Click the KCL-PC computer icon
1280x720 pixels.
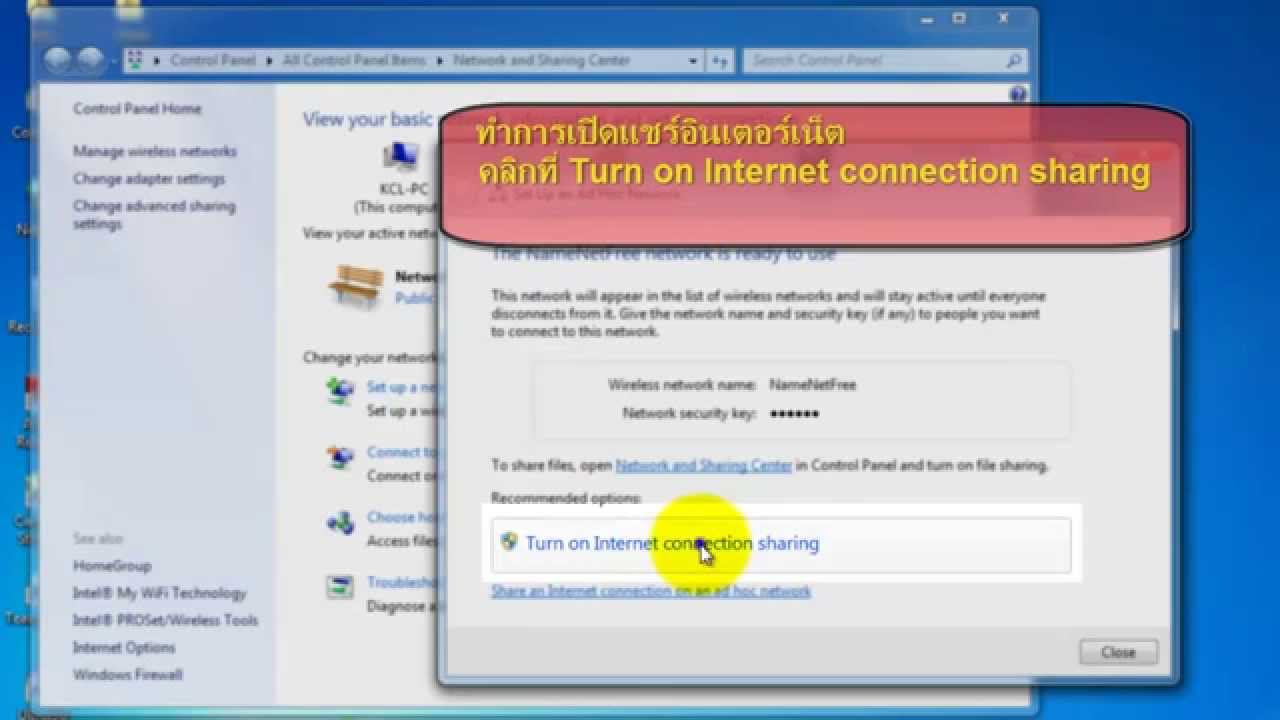pyautogui.click(x=401, y=158)
